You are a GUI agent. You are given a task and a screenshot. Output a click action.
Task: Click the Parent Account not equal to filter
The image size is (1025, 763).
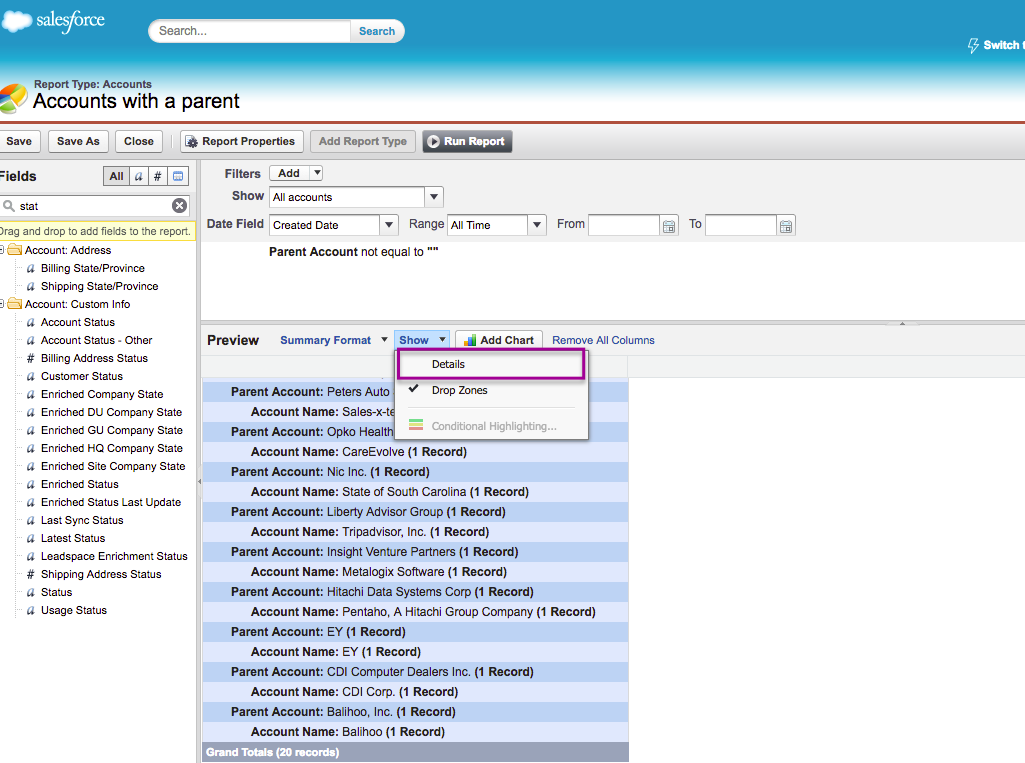[x=354, y=252]
